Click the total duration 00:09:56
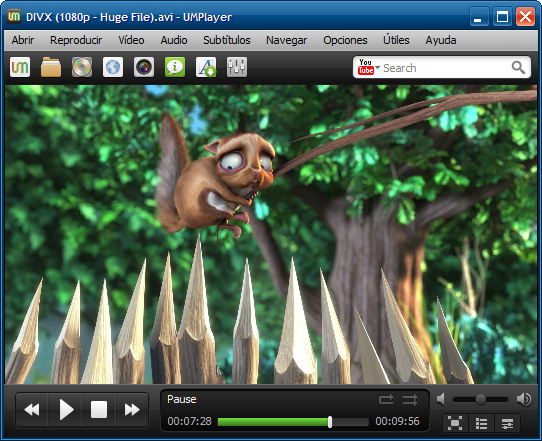Viewport: 542px width, 441px height. [398, 421]
